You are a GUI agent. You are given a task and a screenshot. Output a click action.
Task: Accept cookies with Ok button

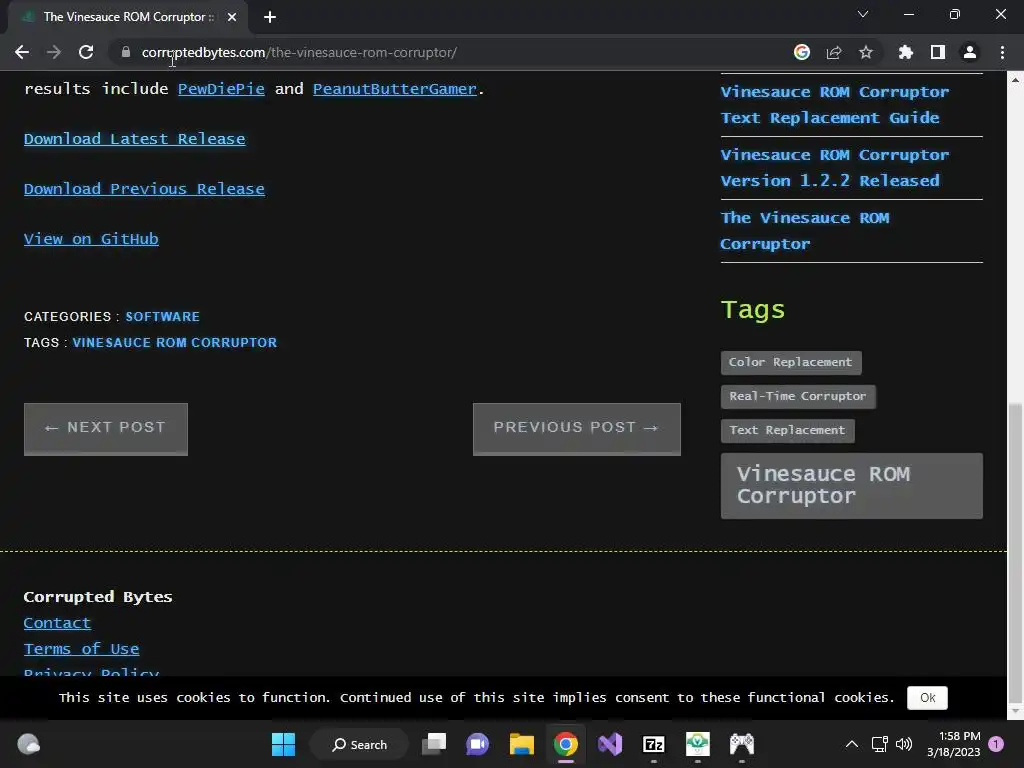pos(927,698)
